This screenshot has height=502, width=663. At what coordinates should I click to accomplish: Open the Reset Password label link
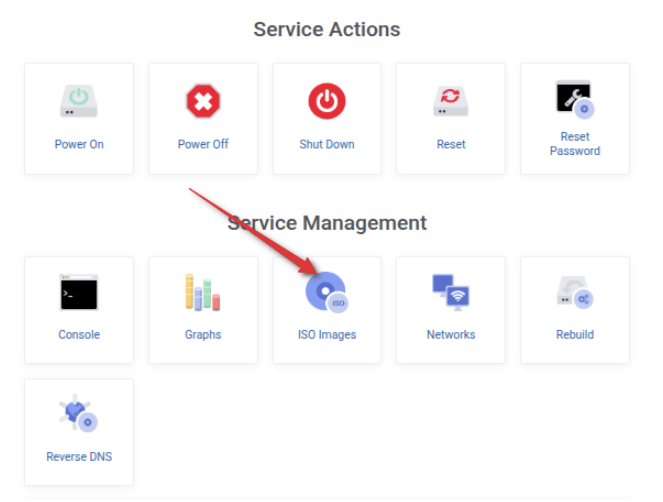575,144
